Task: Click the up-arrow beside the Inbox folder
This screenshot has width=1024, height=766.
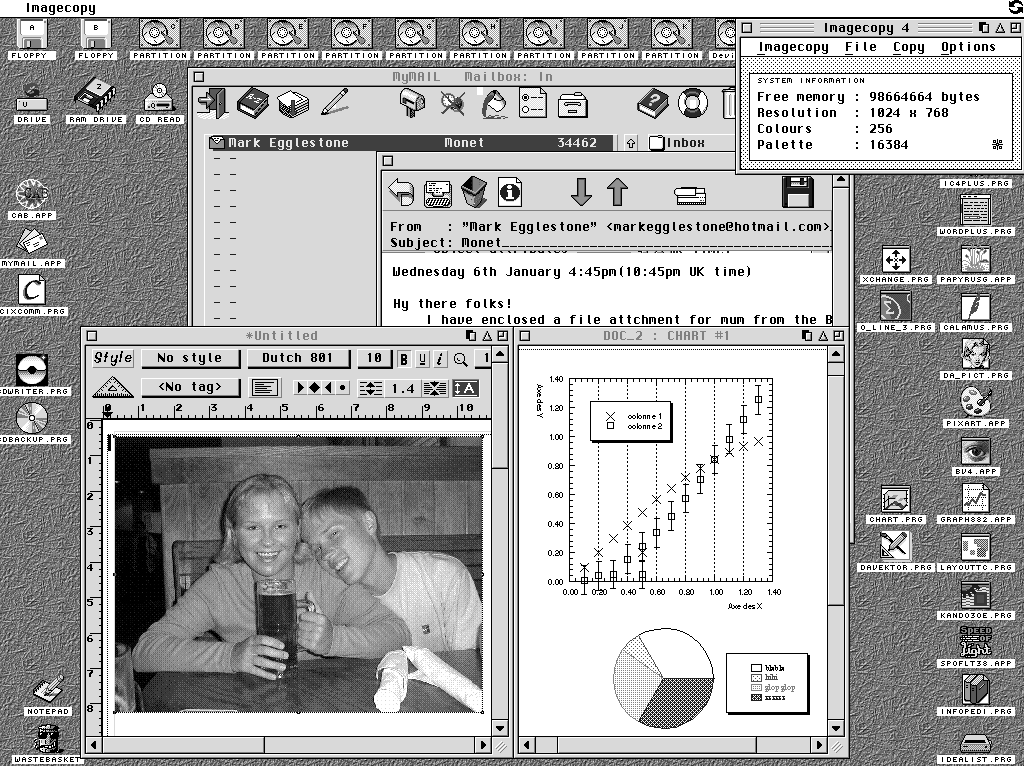Action: click(630, 143)
